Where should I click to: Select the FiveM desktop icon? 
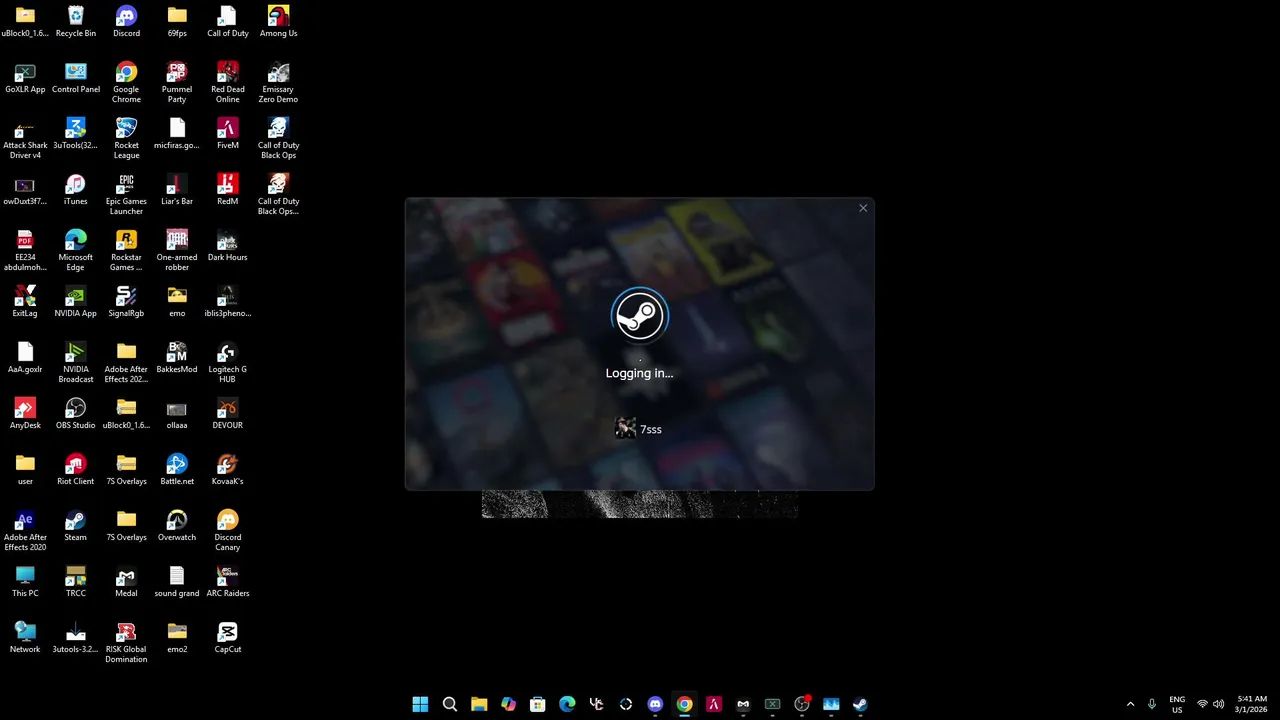pos(228,133)
